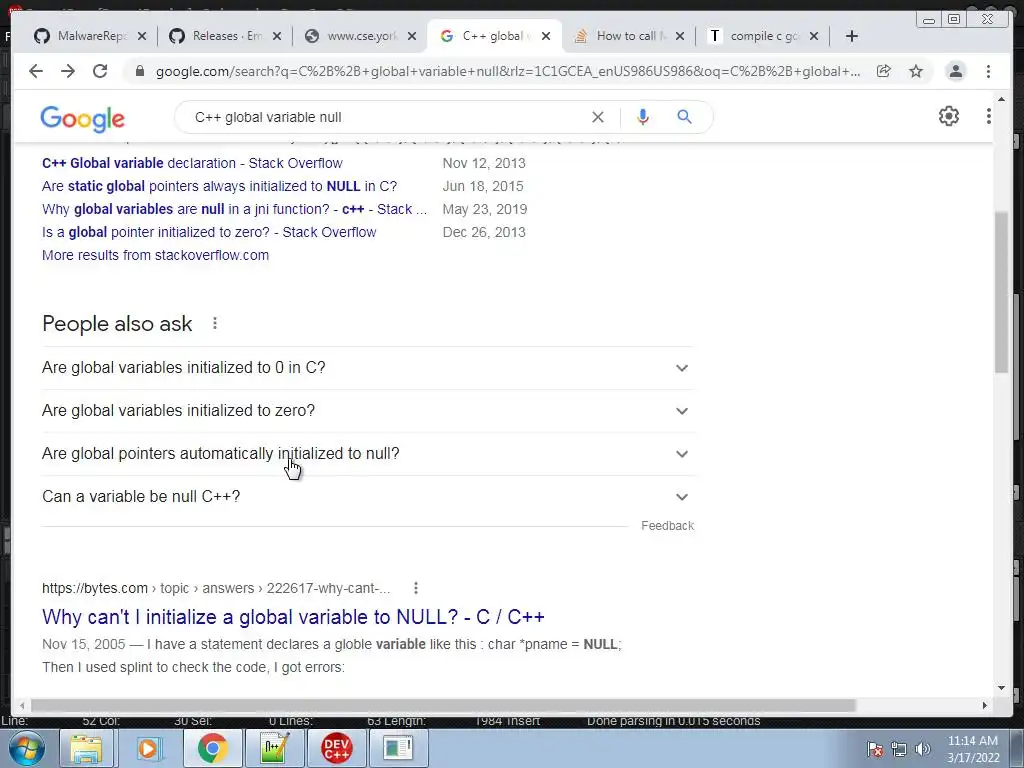Open Action Center flag in tray

(875, 749)
